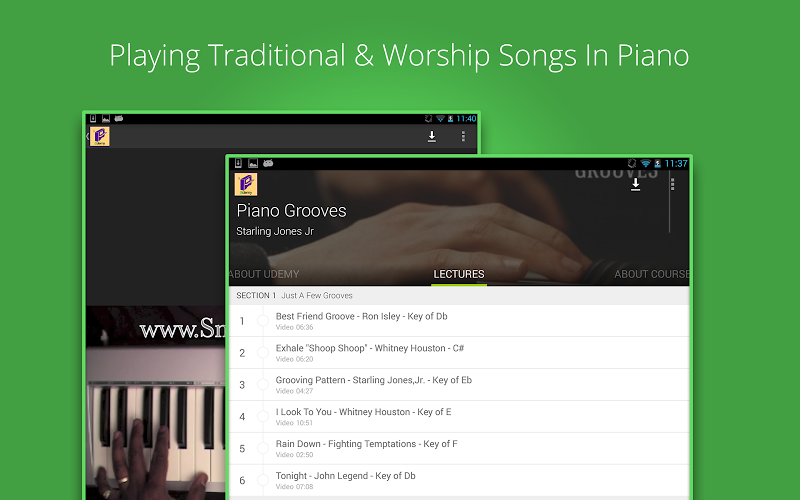Click "Video 10:51" duration under lecture 4
This screenshot has height=500, width=800.
coord(294,422)
